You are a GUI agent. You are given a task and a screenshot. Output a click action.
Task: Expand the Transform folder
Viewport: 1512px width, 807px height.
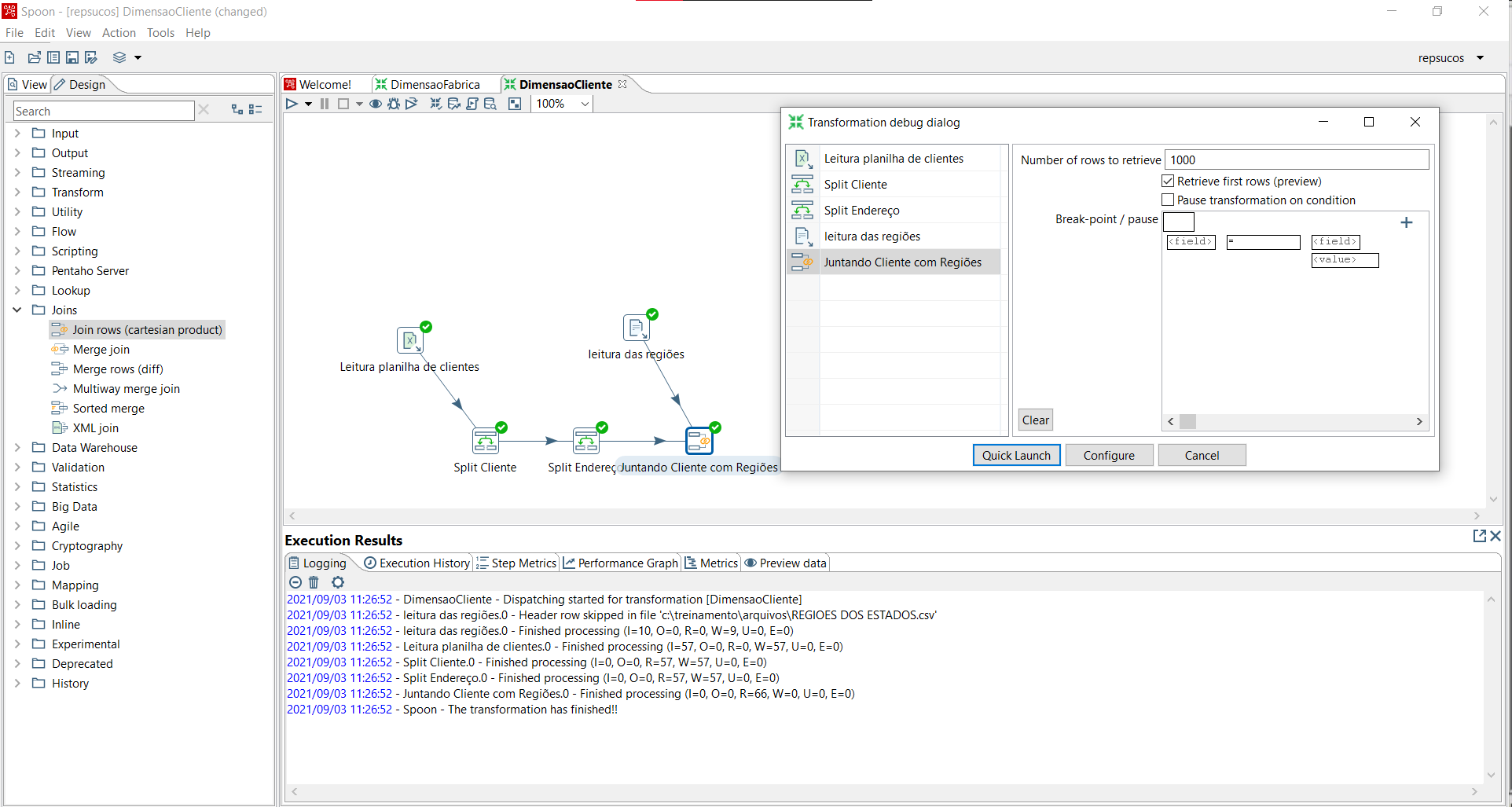pos(17,193)
